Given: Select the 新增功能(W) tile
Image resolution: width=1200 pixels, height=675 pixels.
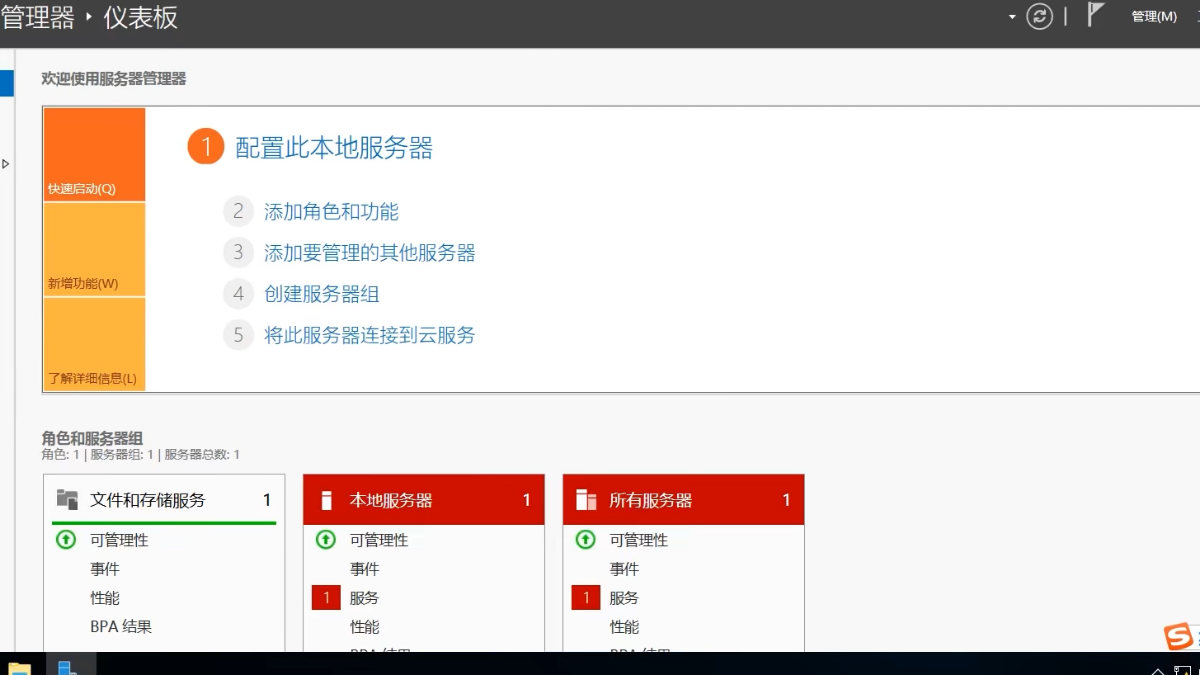Looking at the screenshot, I should (94, 250).
